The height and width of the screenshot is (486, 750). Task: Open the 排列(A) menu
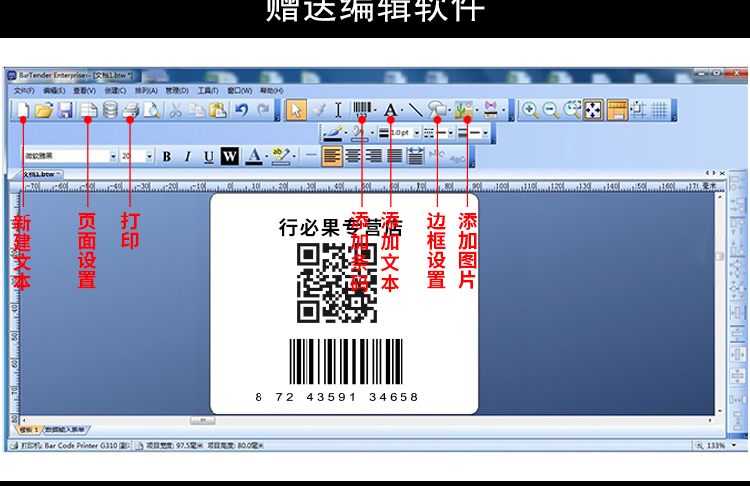click(x=146, y=90)
